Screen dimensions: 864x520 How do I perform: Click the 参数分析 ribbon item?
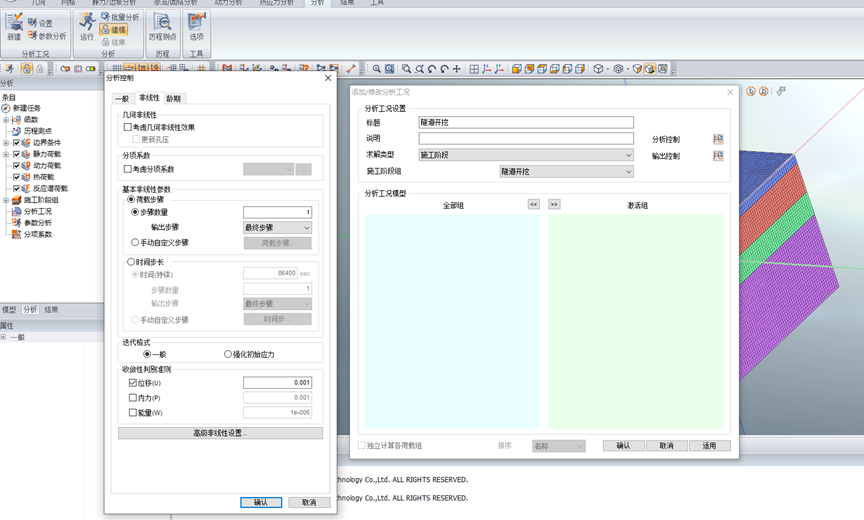tap(47, 36)
